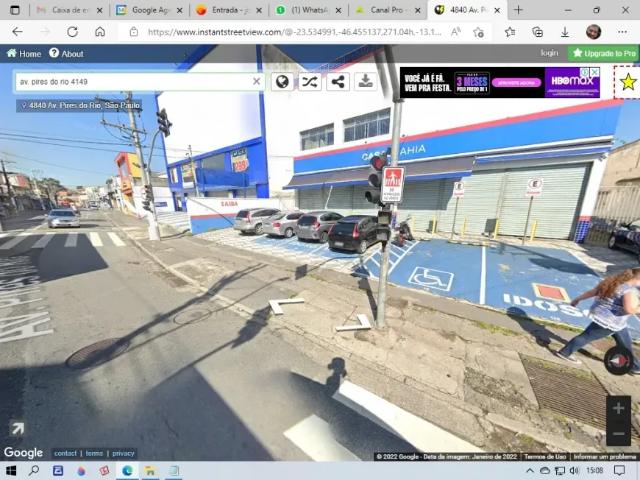Add page to favorites star-plus icon

[478, 32]
